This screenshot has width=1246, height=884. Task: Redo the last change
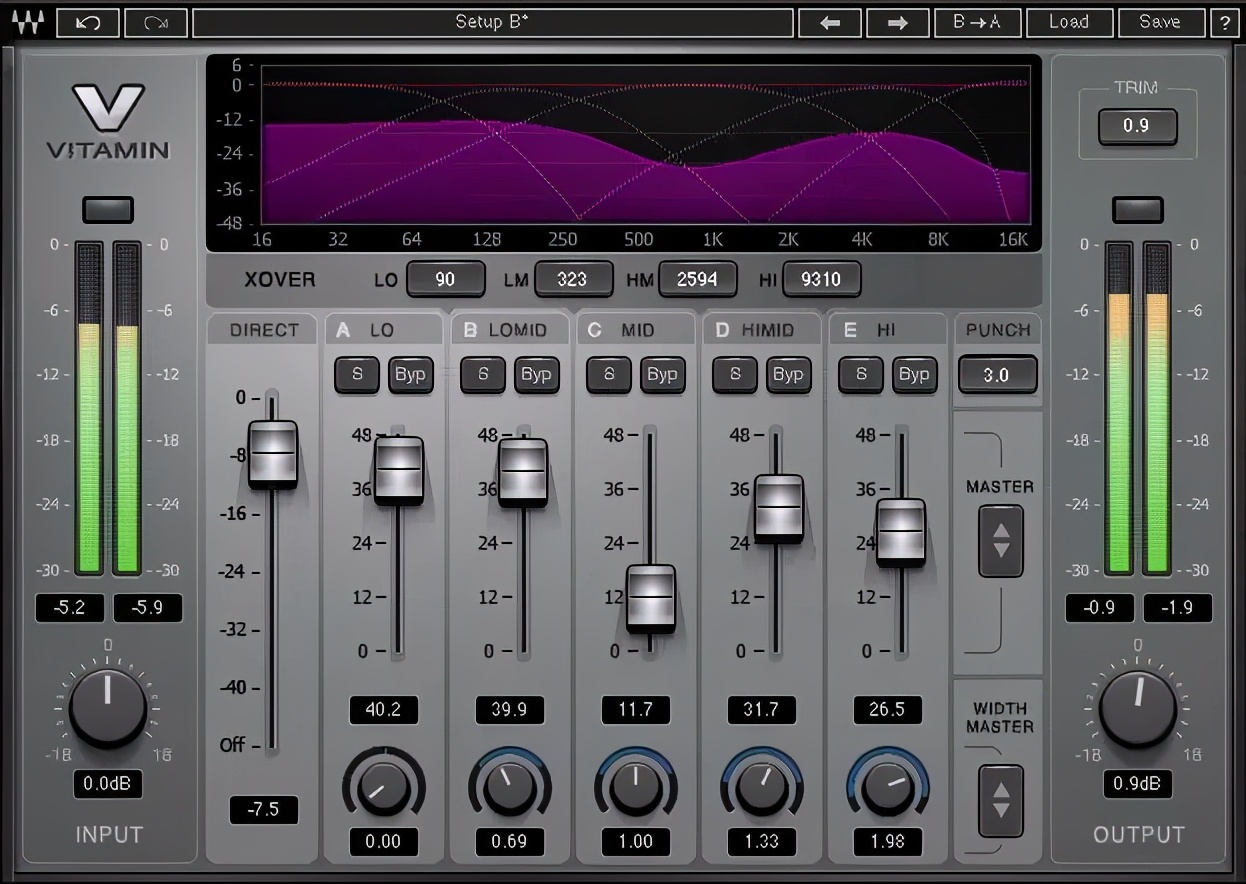[x=155, y=22]
